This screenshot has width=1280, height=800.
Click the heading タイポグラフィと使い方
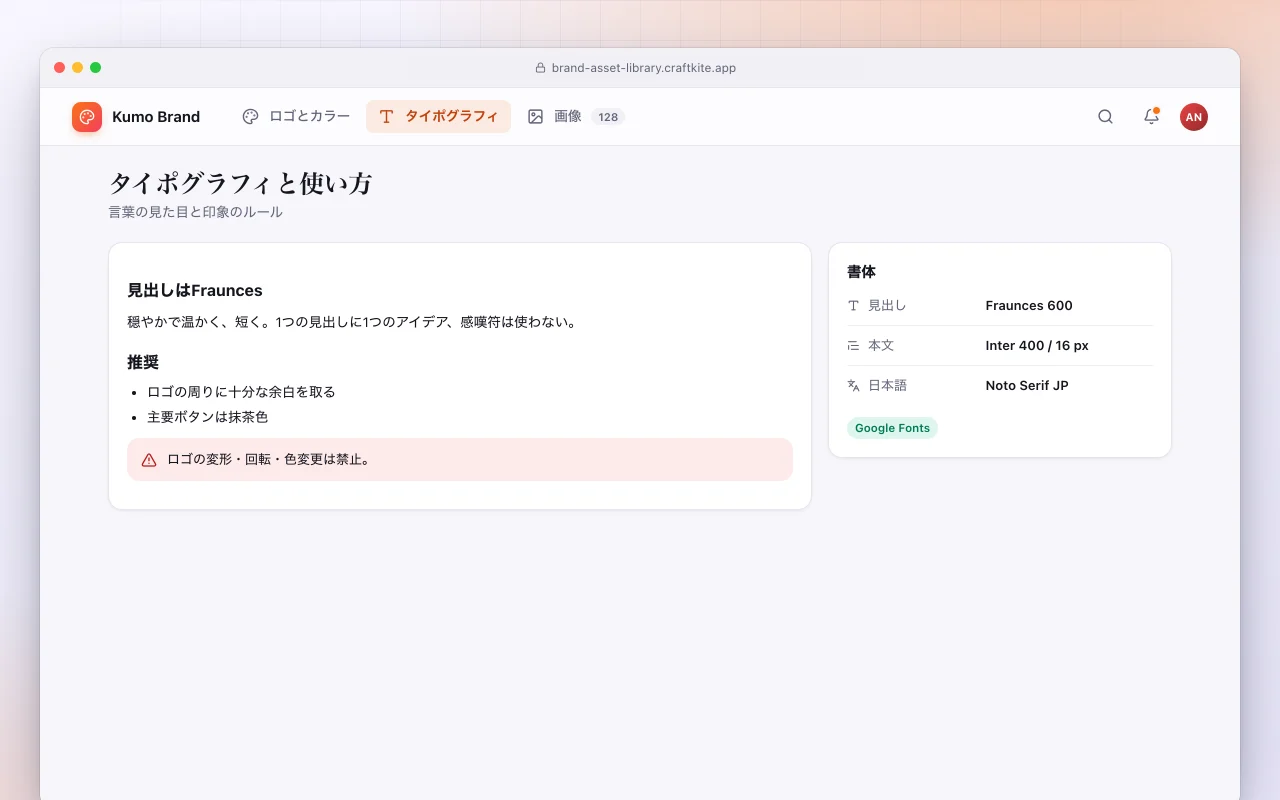coord(240,184)
